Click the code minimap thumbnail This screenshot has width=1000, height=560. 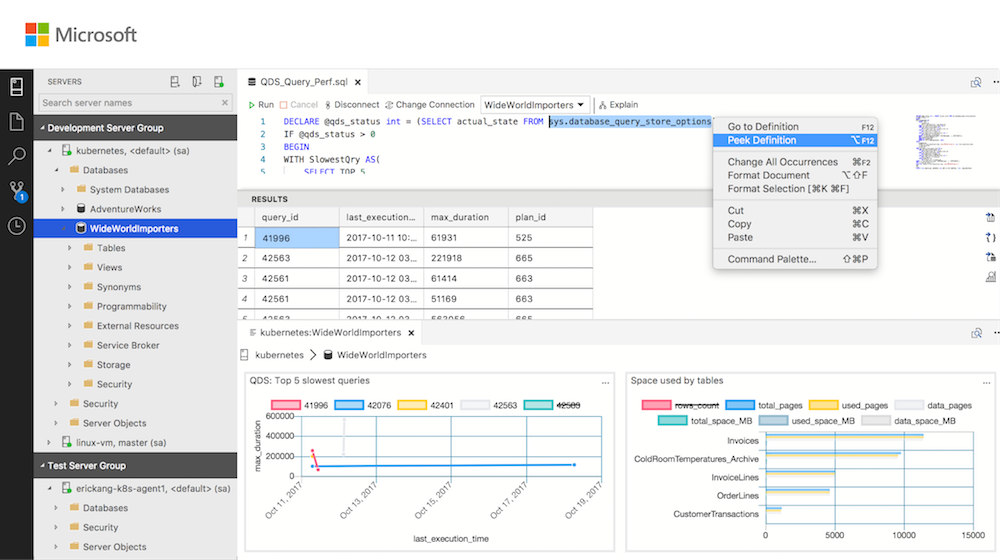[945, 142]
